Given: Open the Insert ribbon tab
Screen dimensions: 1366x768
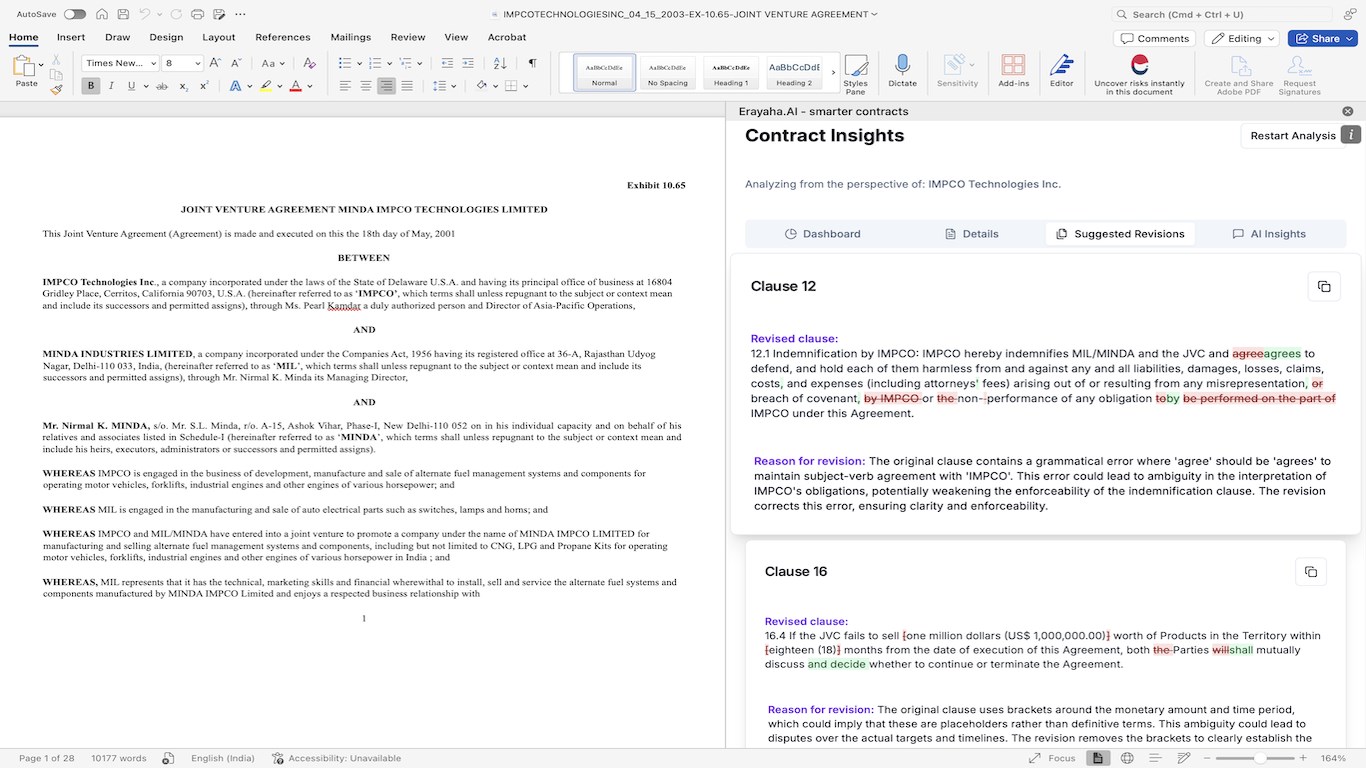Looking at the screenshot, I should [x=71, y=37].
